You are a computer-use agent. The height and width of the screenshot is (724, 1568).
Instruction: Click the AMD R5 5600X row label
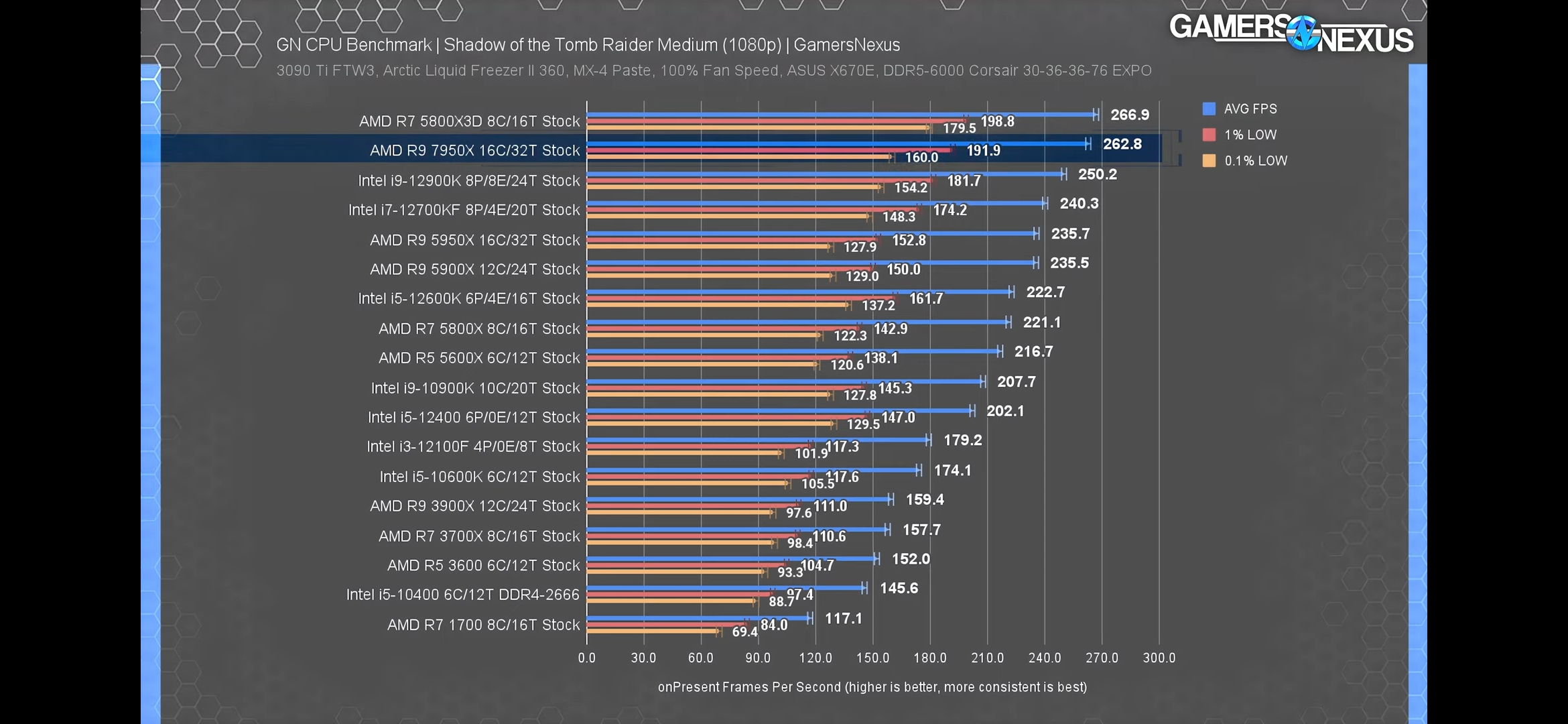click(x=479, y=358)
